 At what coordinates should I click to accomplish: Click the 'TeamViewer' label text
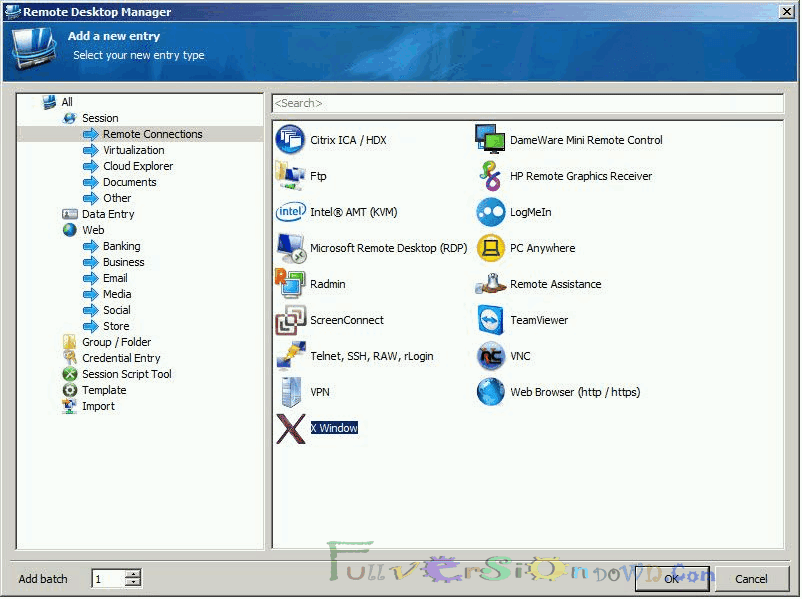pos(539,320)
